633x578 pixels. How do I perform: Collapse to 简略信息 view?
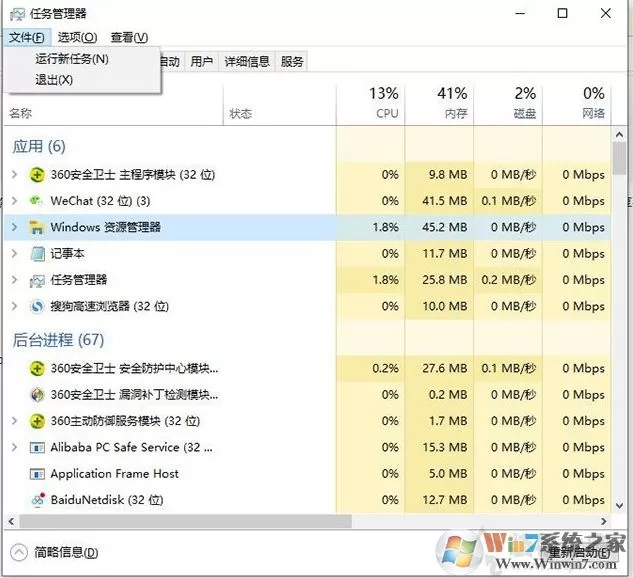pyautogui.click(x=54, y=552)
